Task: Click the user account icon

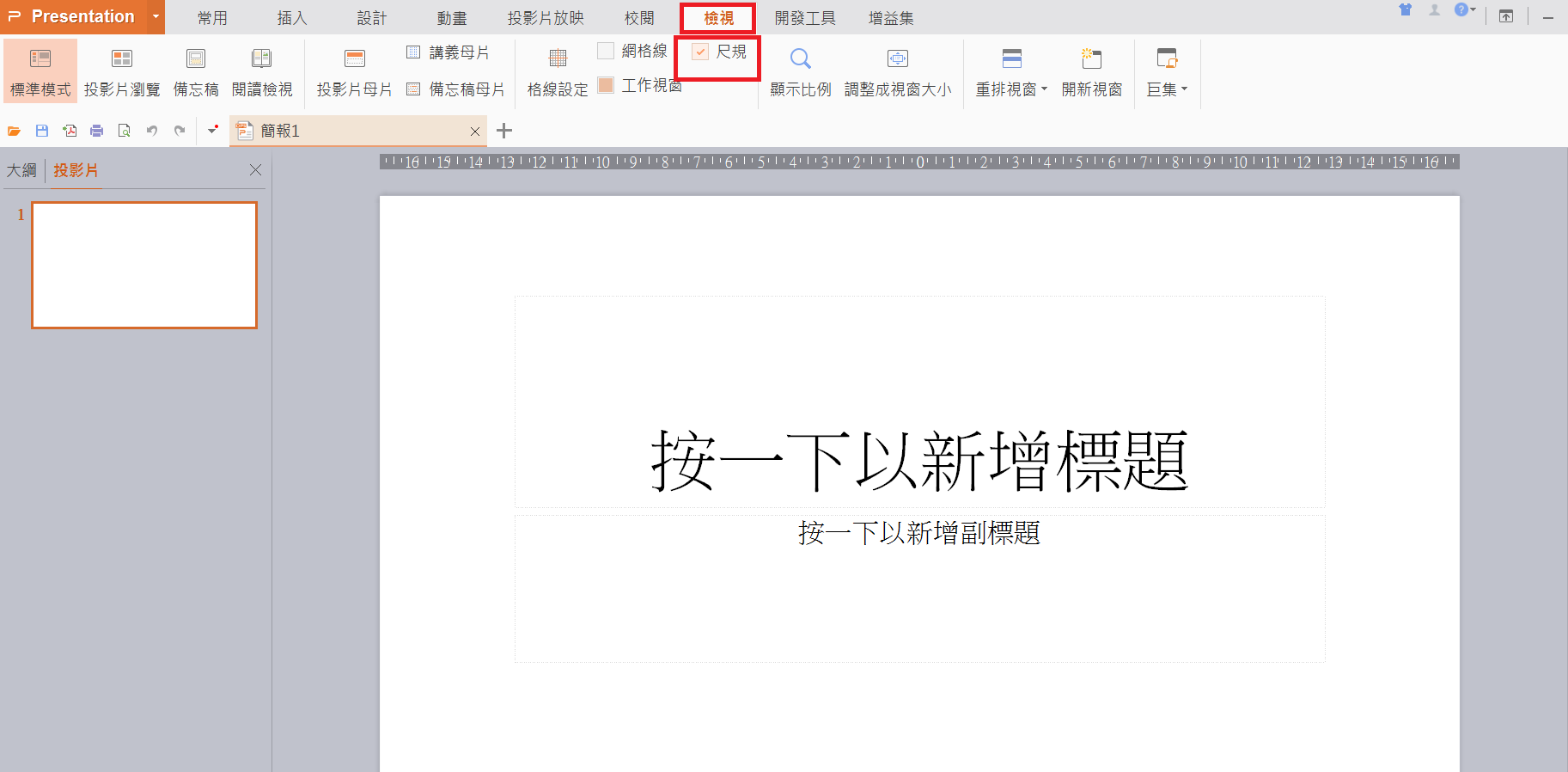Action: [1434, 10]
